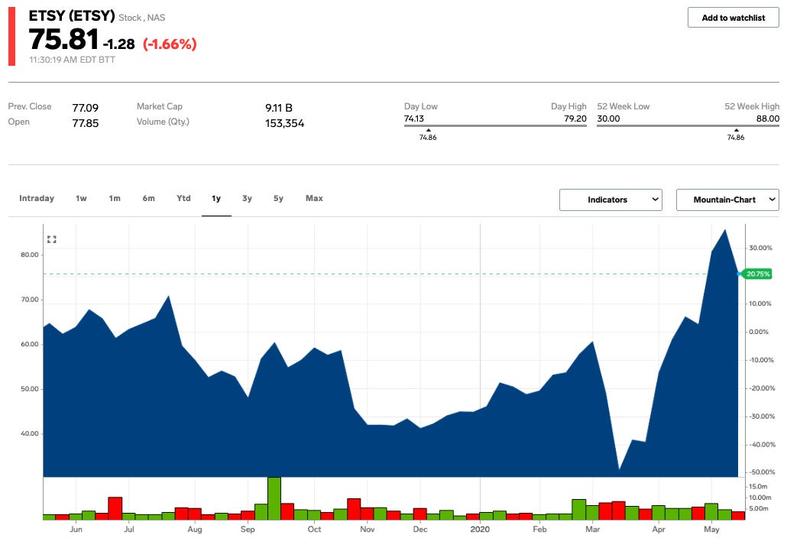Select the 6m time range tab

pyautogui.click(x=148, y=198)
